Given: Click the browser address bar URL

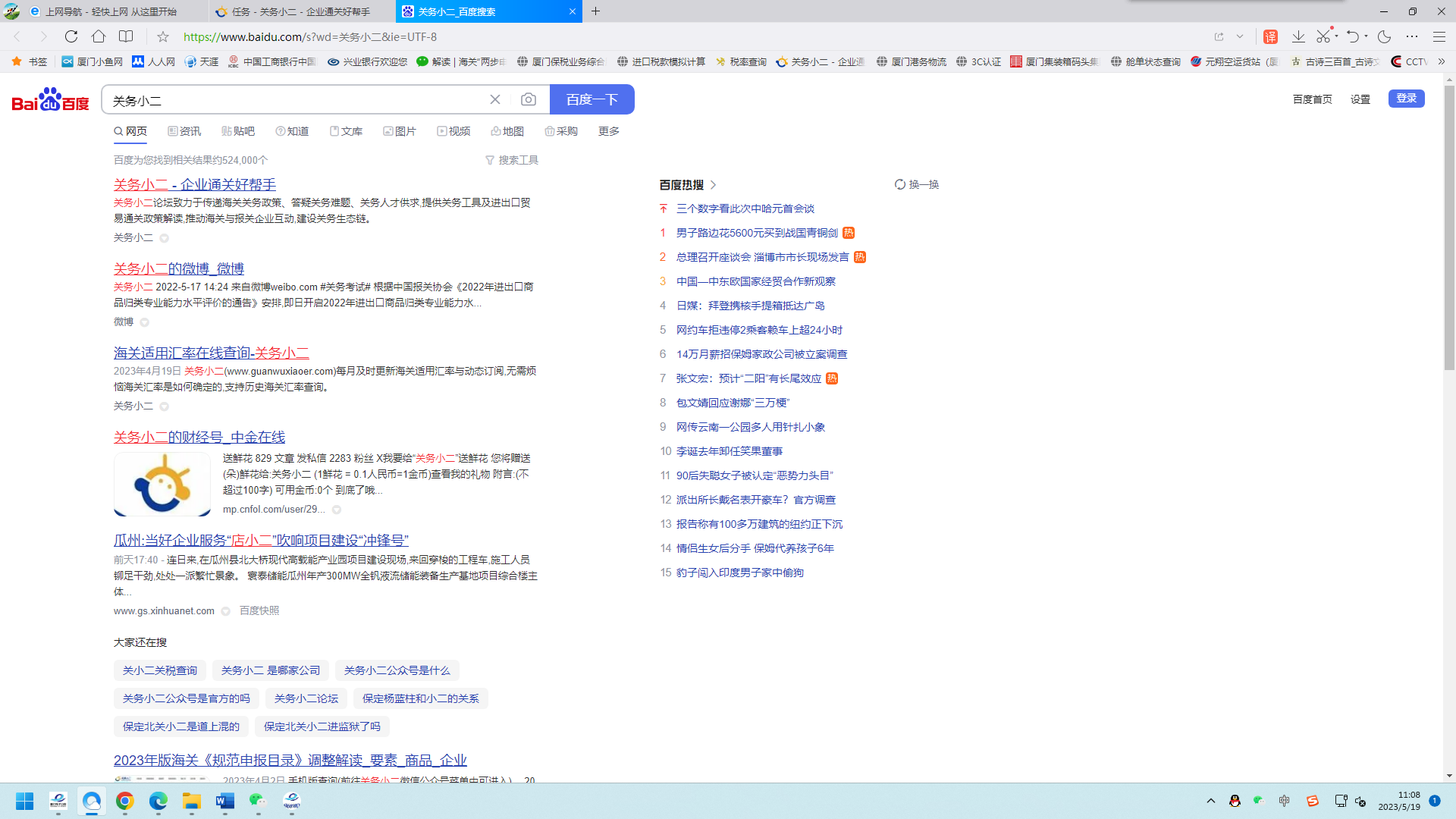Looking at the screenshot, I should [x=310, y=36].
